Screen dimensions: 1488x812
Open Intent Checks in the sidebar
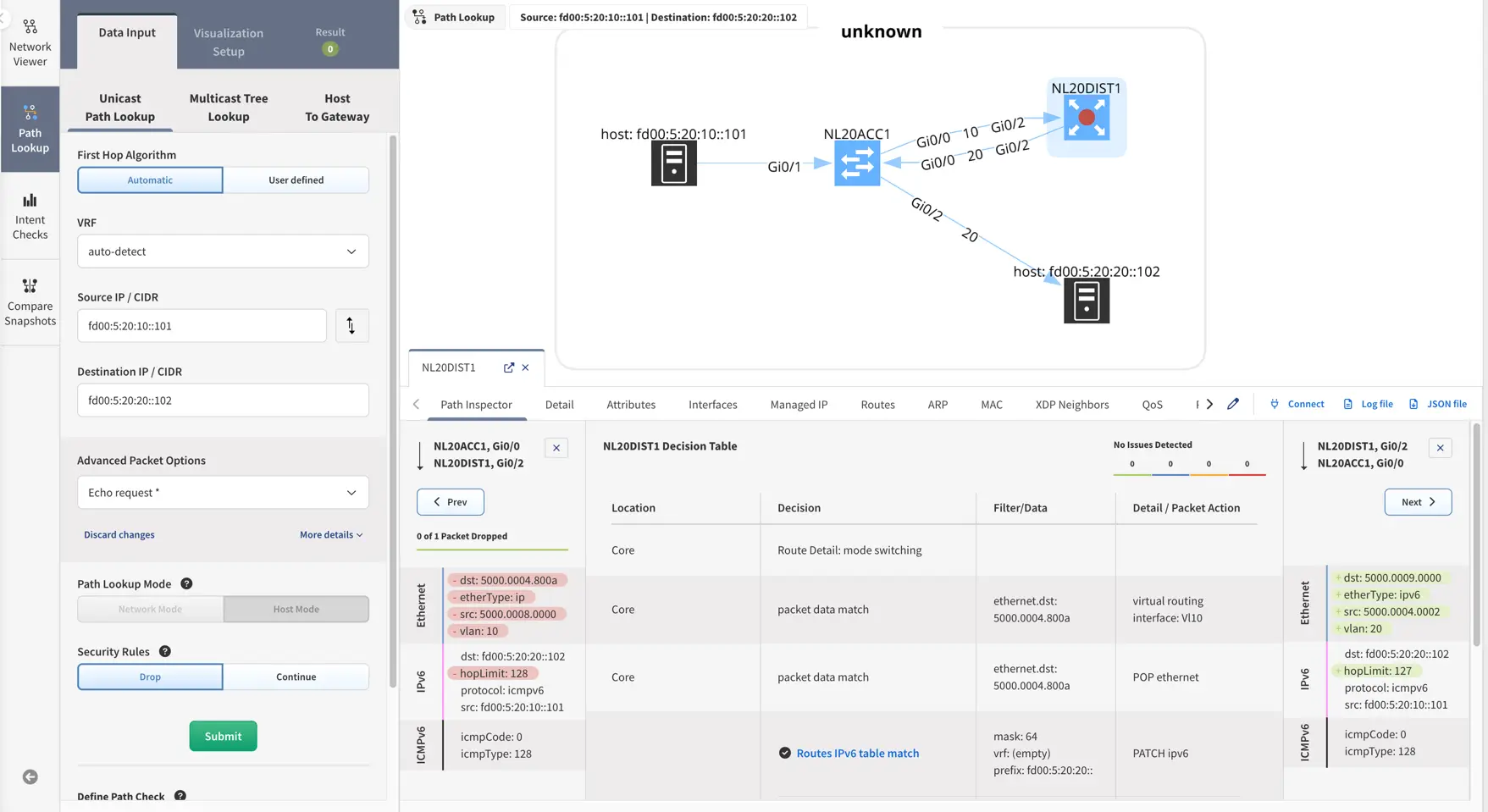click(x=30, y=216)
